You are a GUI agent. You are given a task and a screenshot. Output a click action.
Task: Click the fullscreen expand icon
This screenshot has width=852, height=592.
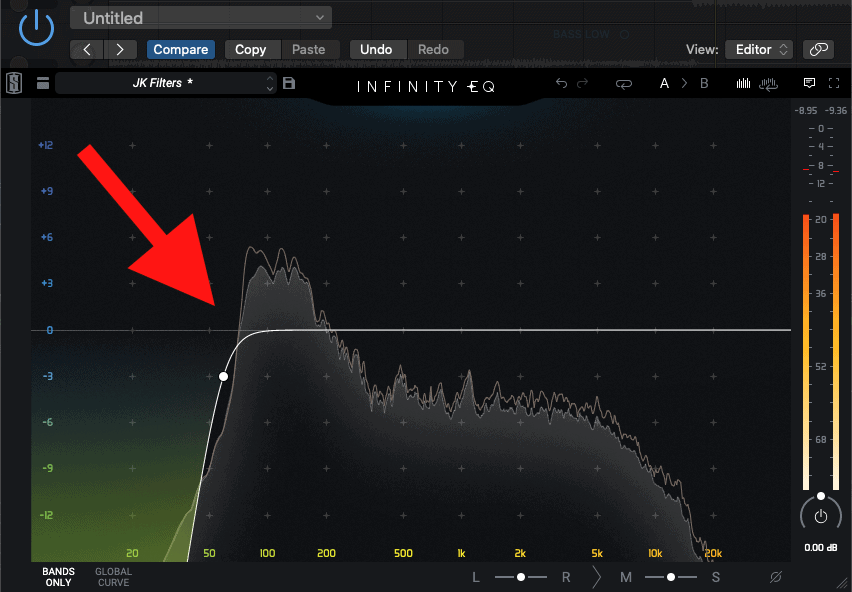pos(834,83)
